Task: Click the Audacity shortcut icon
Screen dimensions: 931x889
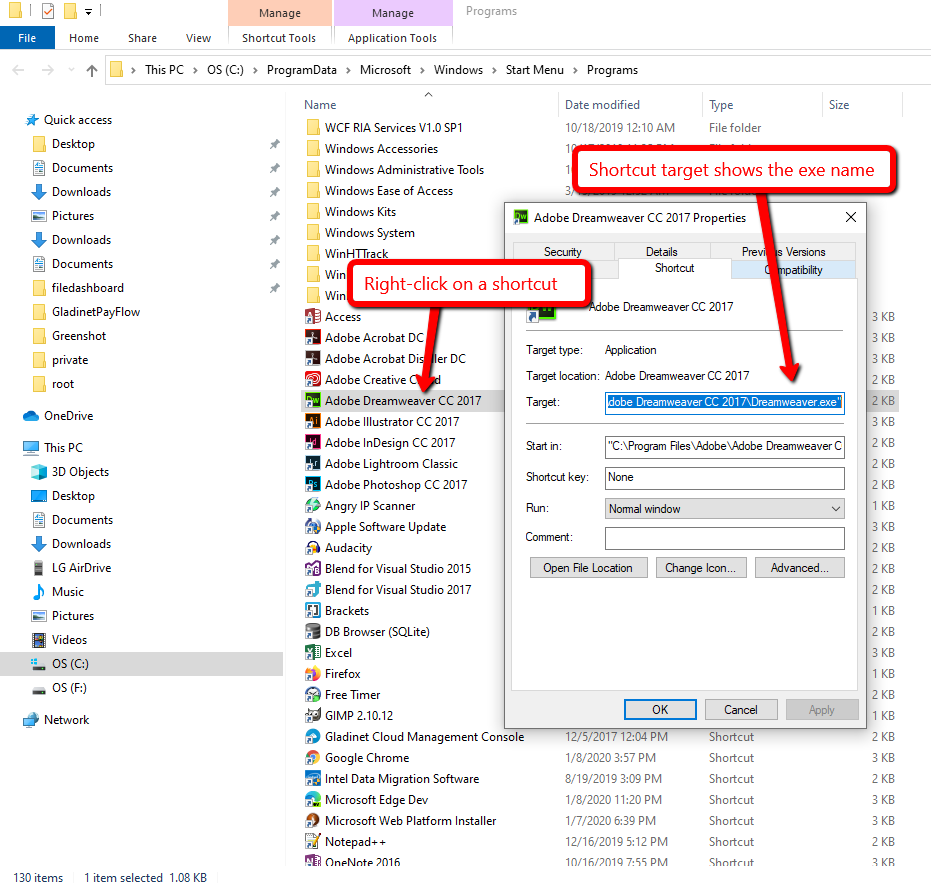Action: 313,548
